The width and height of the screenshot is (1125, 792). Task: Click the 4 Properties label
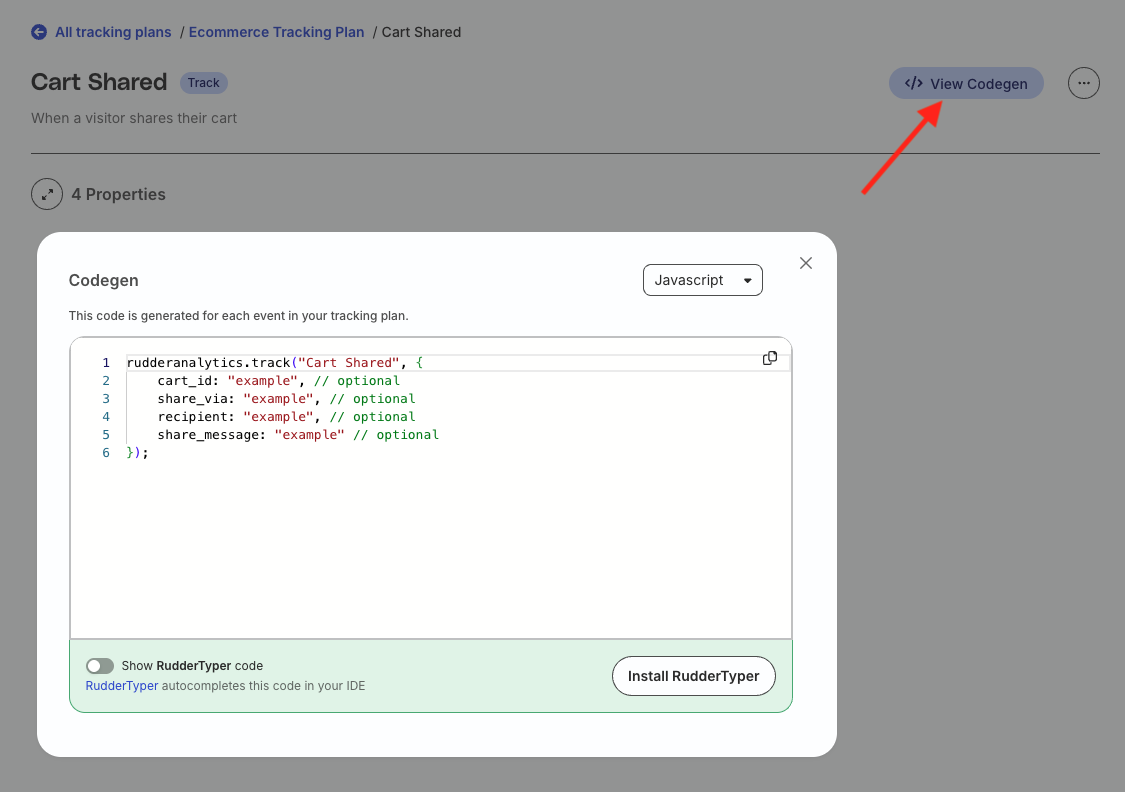click(118, 194)
